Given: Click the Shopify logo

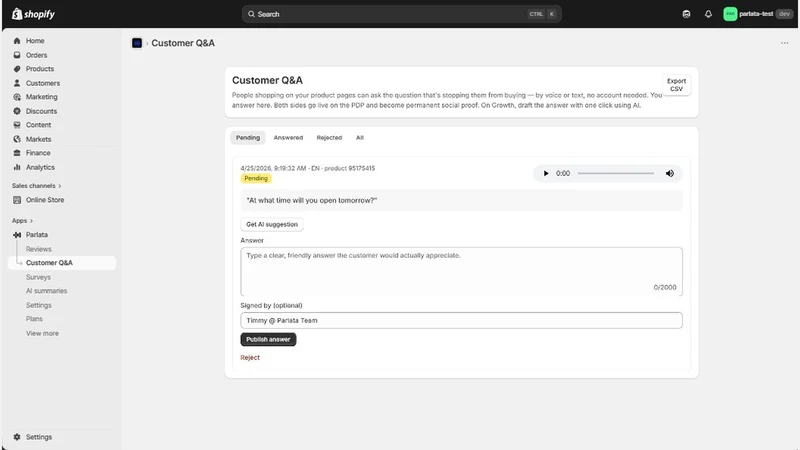Looking at the screenshot, I should coord(33,14).
